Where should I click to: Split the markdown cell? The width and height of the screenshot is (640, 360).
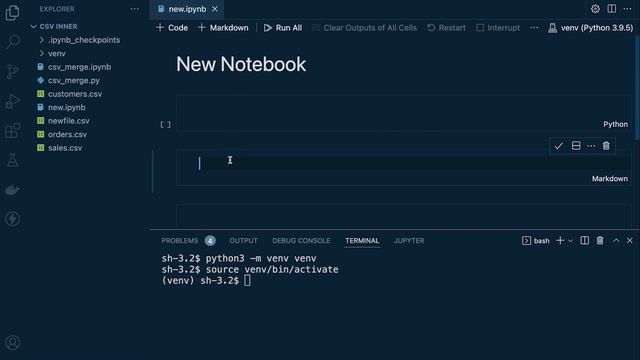point(576,146)
